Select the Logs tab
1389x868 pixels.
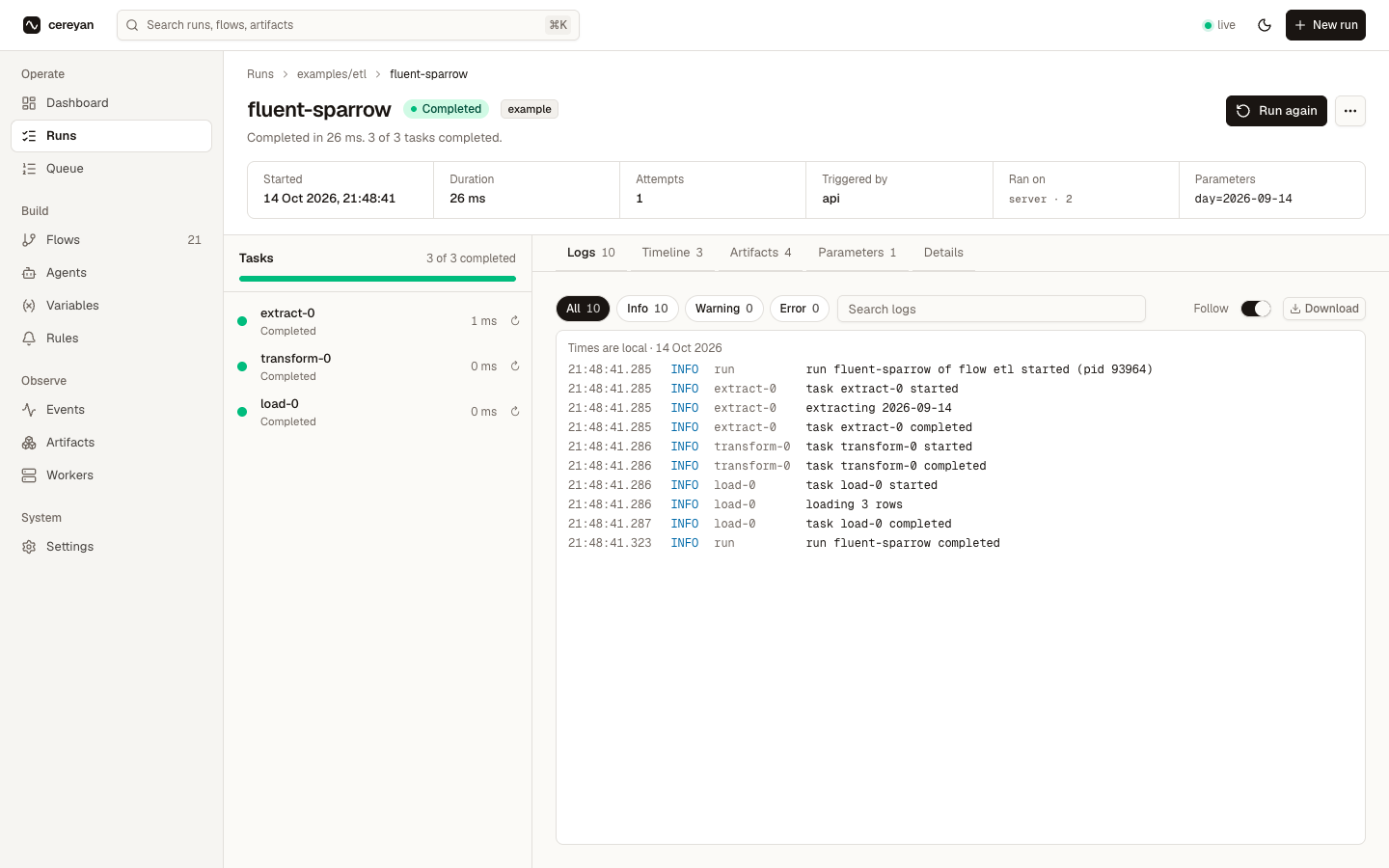coord(591,253)
